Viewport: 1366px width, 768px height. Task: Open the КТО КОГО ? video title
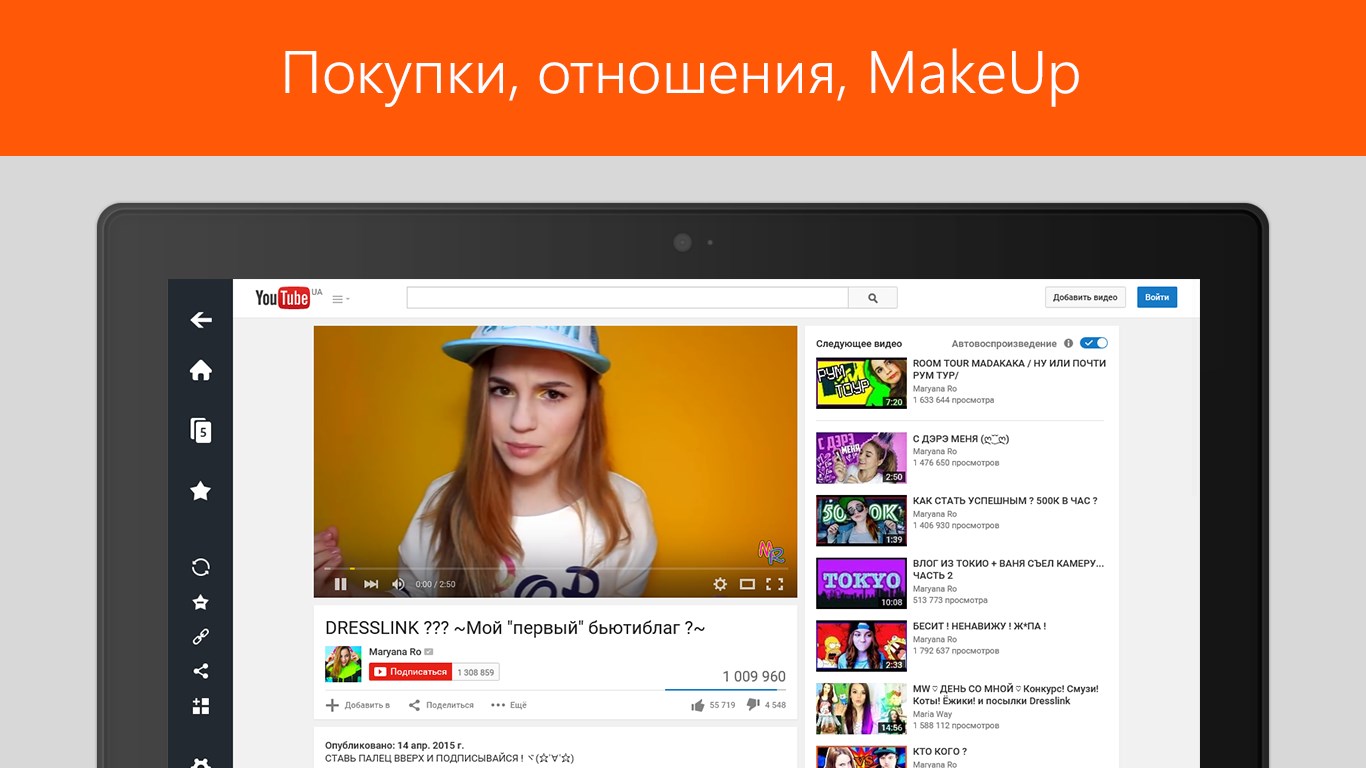(x=940, y=751)
